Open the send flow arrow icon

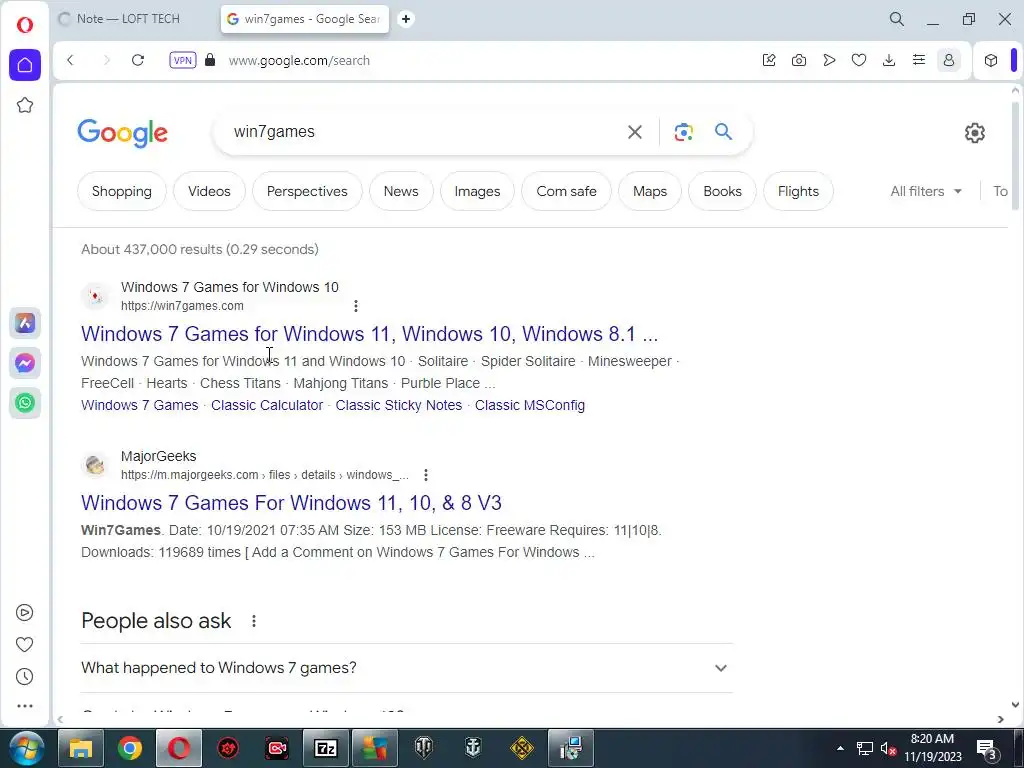click(829, 60)
